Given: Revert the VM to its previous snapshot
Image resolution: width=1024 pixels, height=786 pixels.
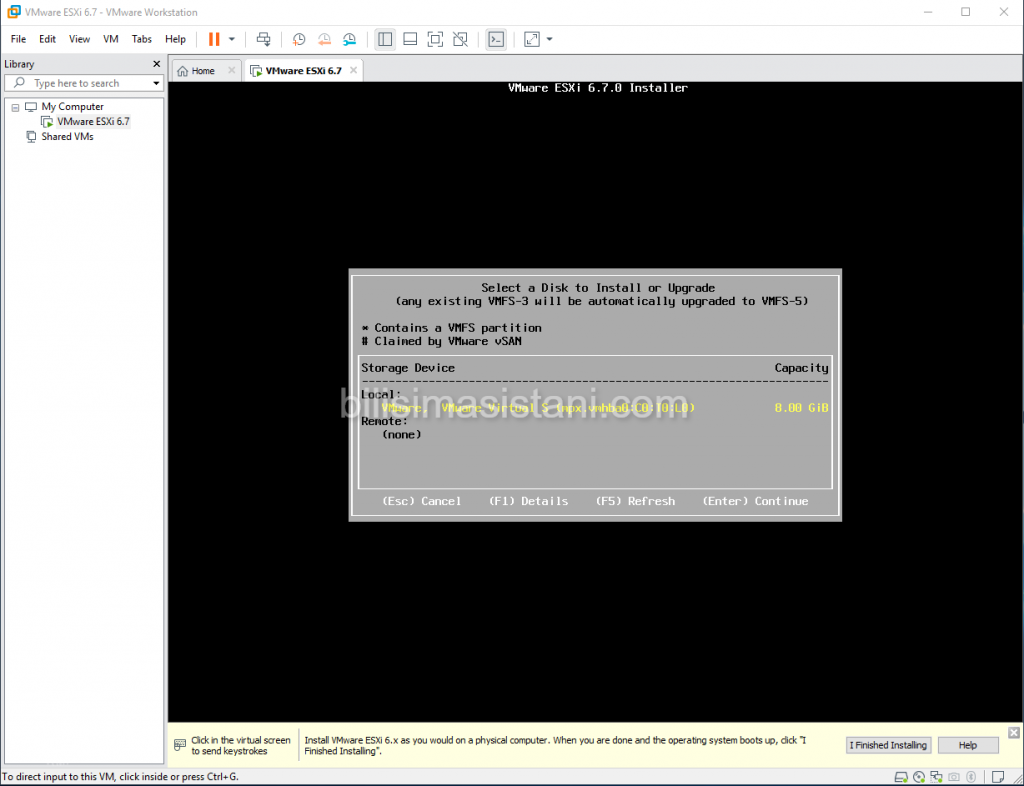Looking at the screenshot, I should point(324,39).
